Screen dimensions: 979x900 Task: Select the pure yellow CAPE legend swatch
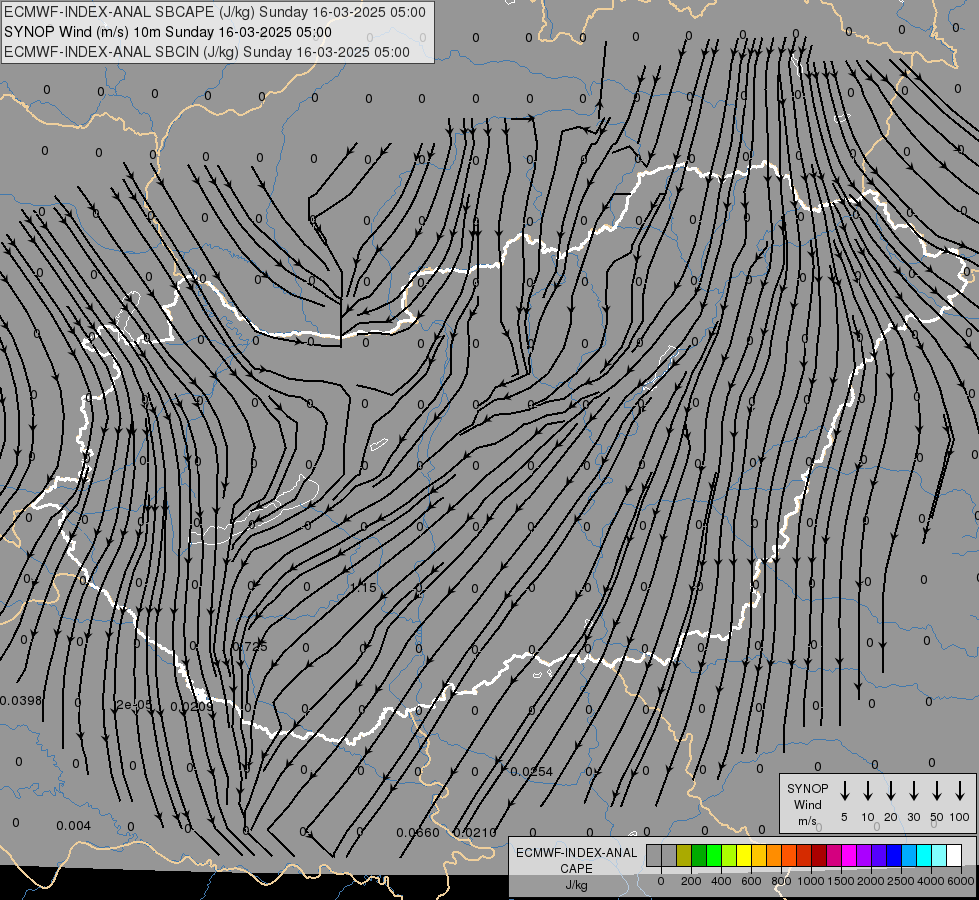744,856
